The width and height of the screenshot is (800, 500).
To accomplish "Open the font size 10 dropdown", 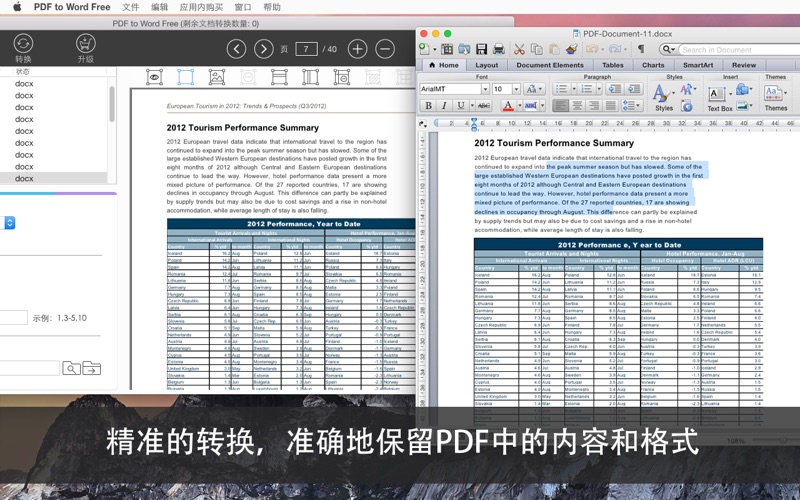I will point(516,89).
